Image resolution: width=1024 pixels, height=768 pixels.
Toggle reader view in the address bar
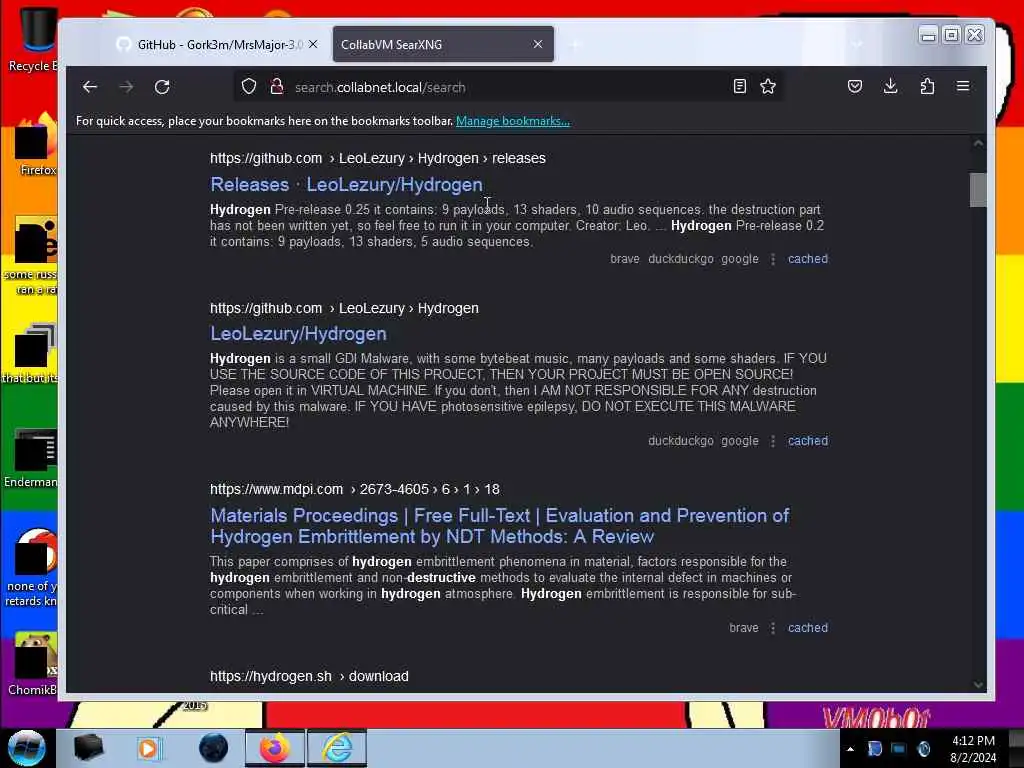tap(739, 86)
